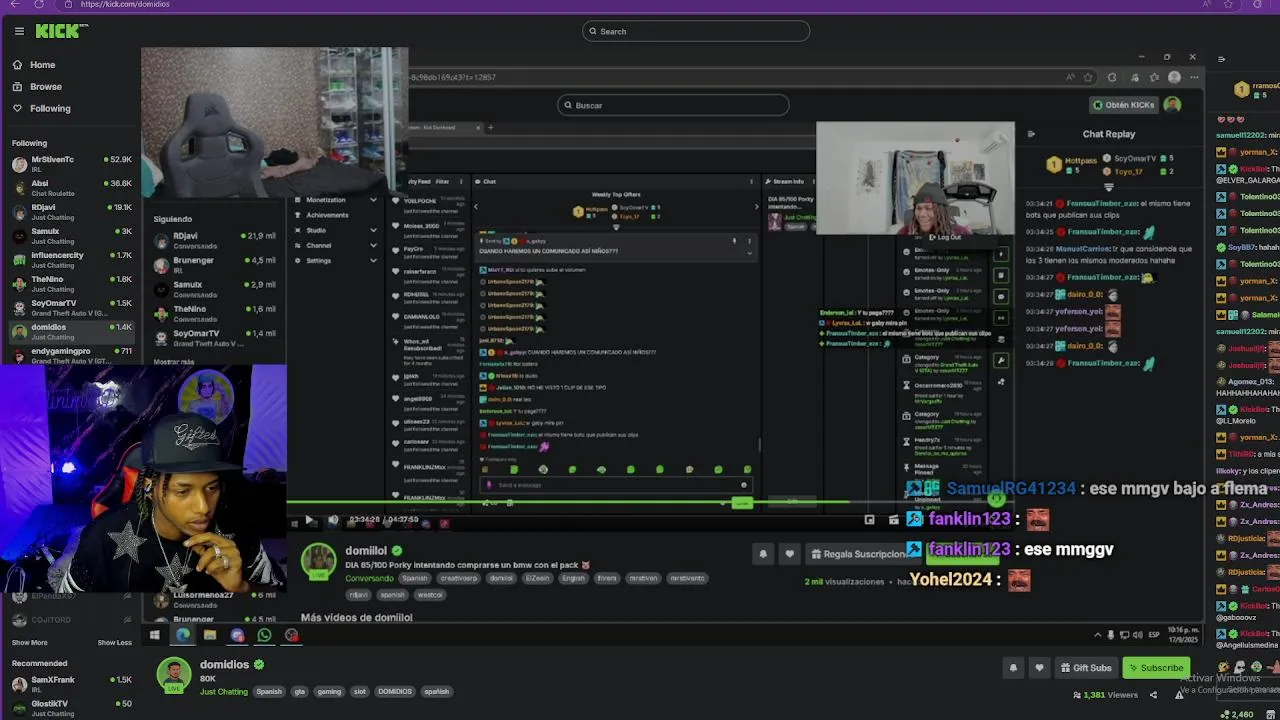Collapse the Chat Replay panel arrow
The width and height of the screenshot is (1280, 720).
coord(1031,134)
